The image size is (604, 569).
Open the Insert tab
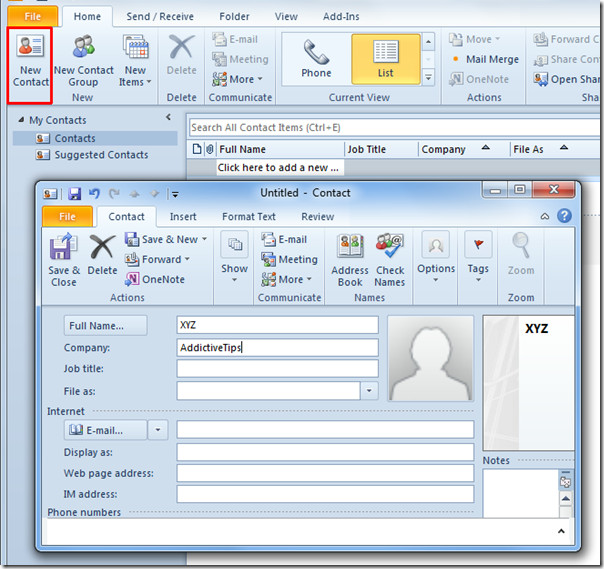pos(183,217)
